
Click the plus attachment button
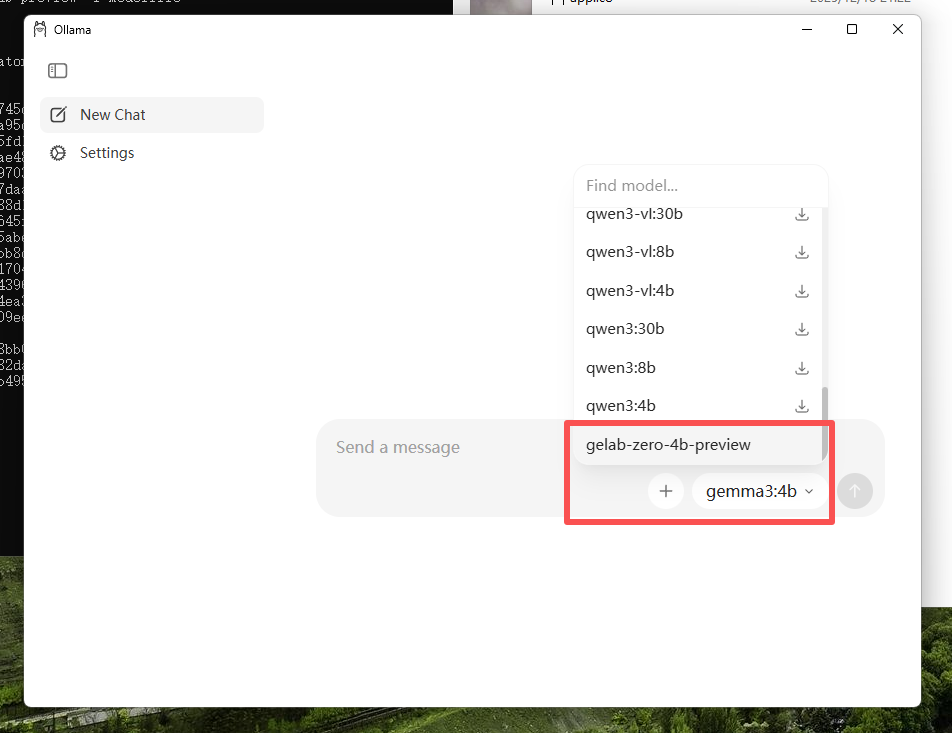[x=666, y=491]
